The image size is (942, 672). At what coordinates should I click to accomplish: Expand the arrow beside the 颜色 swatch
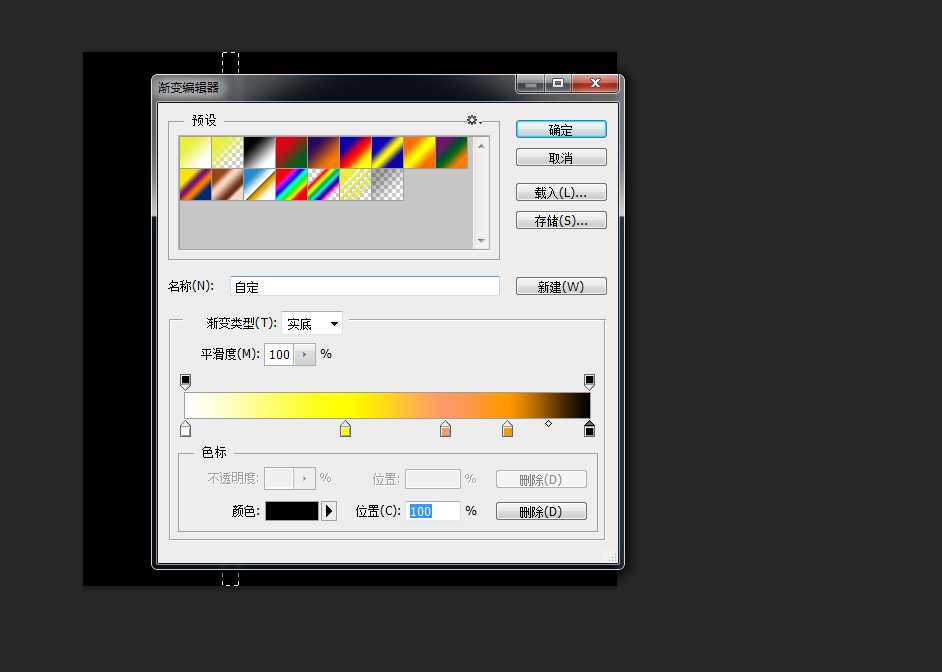[x=329, y=511]
